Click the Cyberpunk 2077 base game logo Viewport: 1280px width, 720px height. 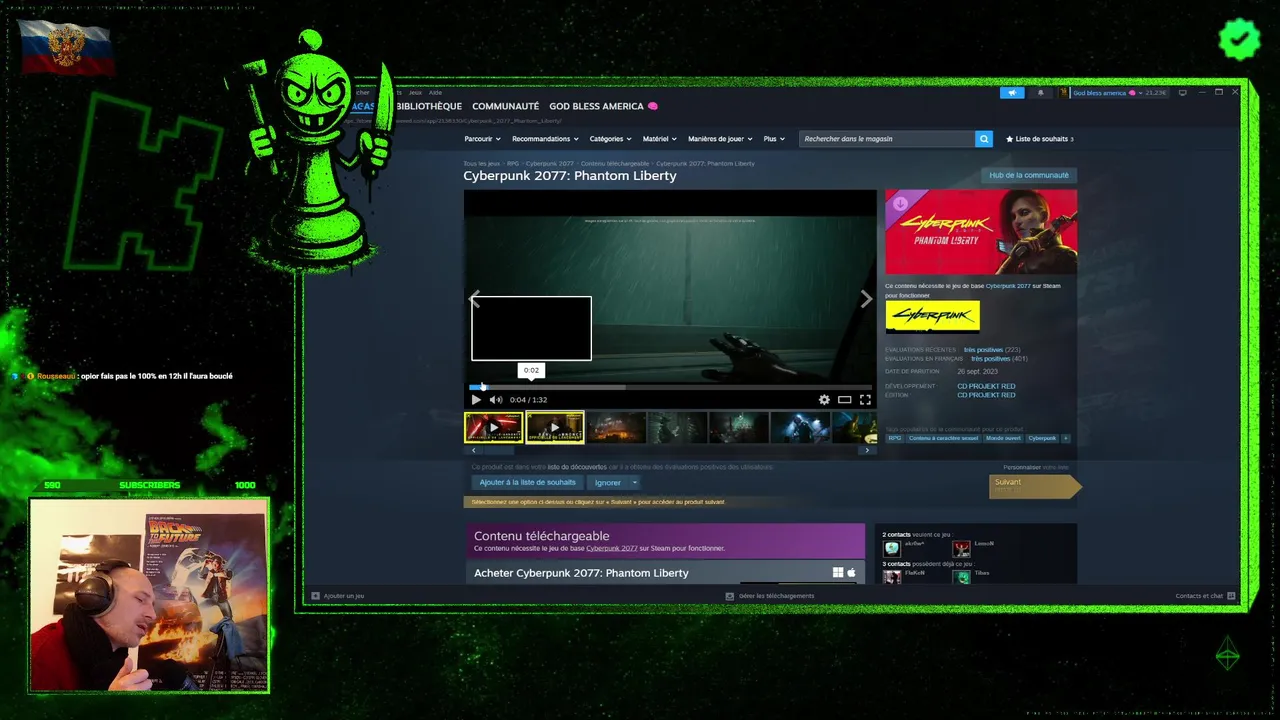point(932,316)
